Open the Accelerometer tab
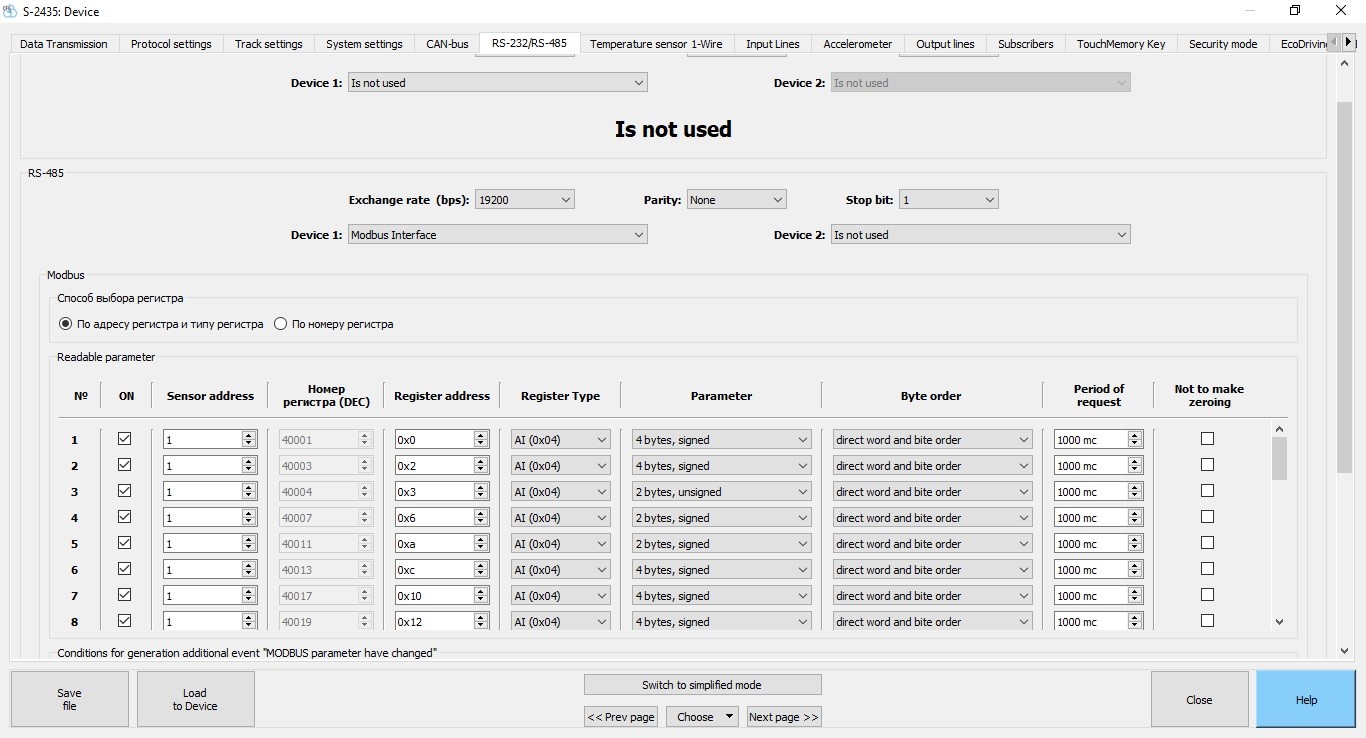The image size is (1366, 738). [x=856, y=44]
